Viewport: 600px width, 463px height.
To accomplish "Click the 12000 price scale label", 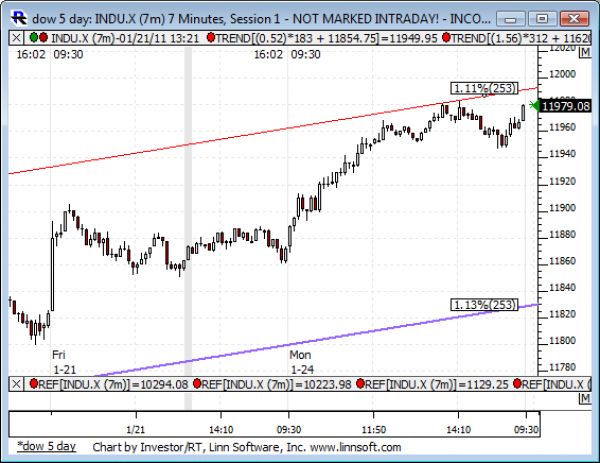I will 562,74.
